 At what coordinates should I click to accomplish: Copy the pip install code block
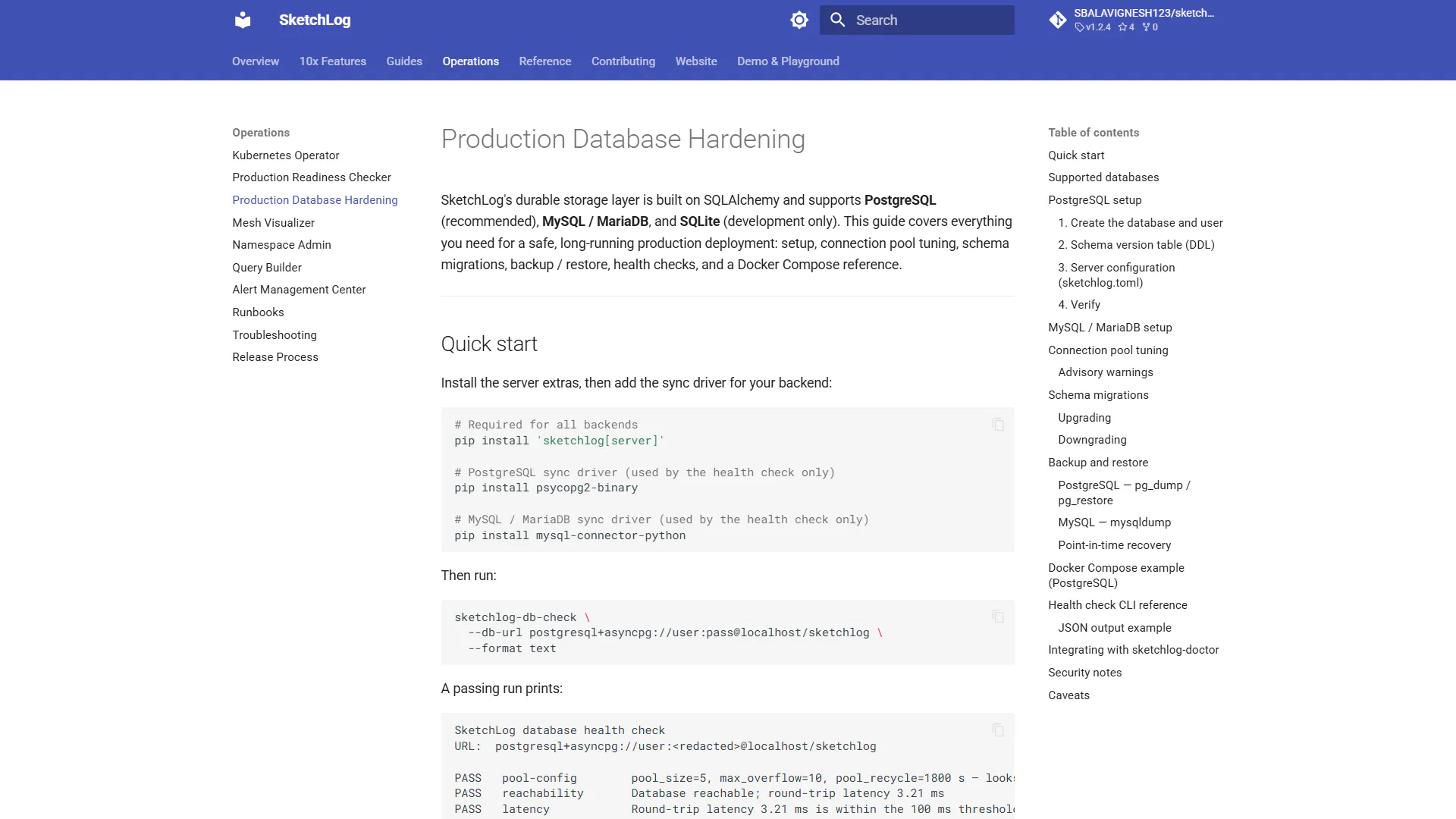tap(998, 425)
